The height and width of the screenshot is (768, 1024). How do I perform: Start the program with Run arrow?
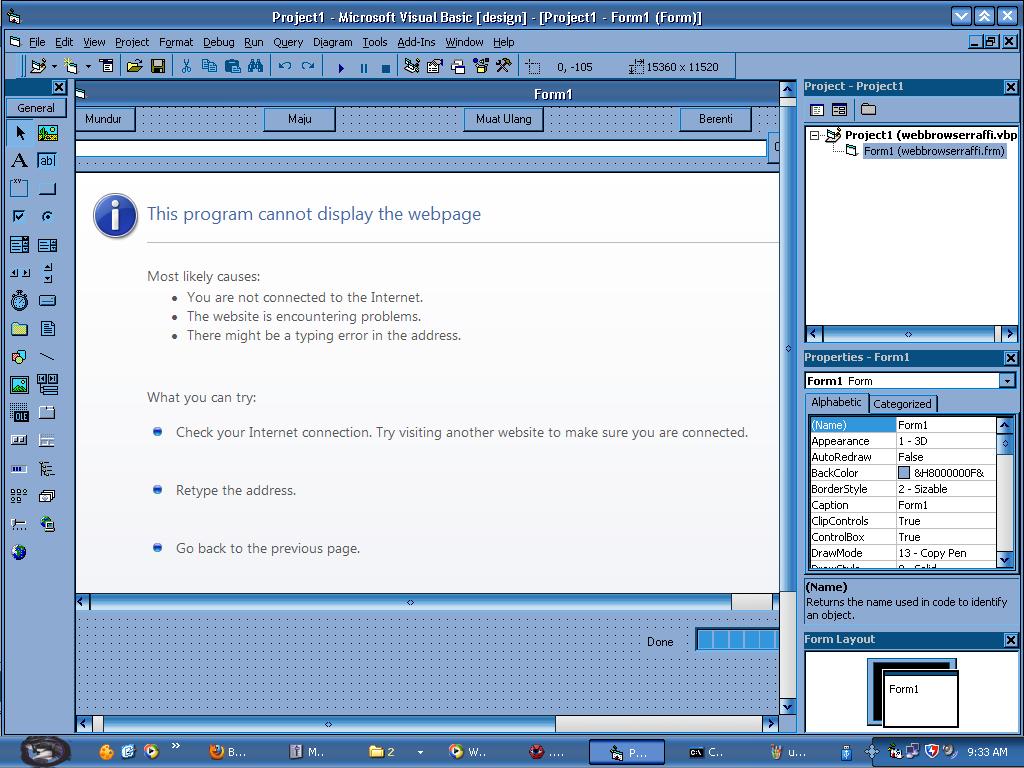[340, 67]
